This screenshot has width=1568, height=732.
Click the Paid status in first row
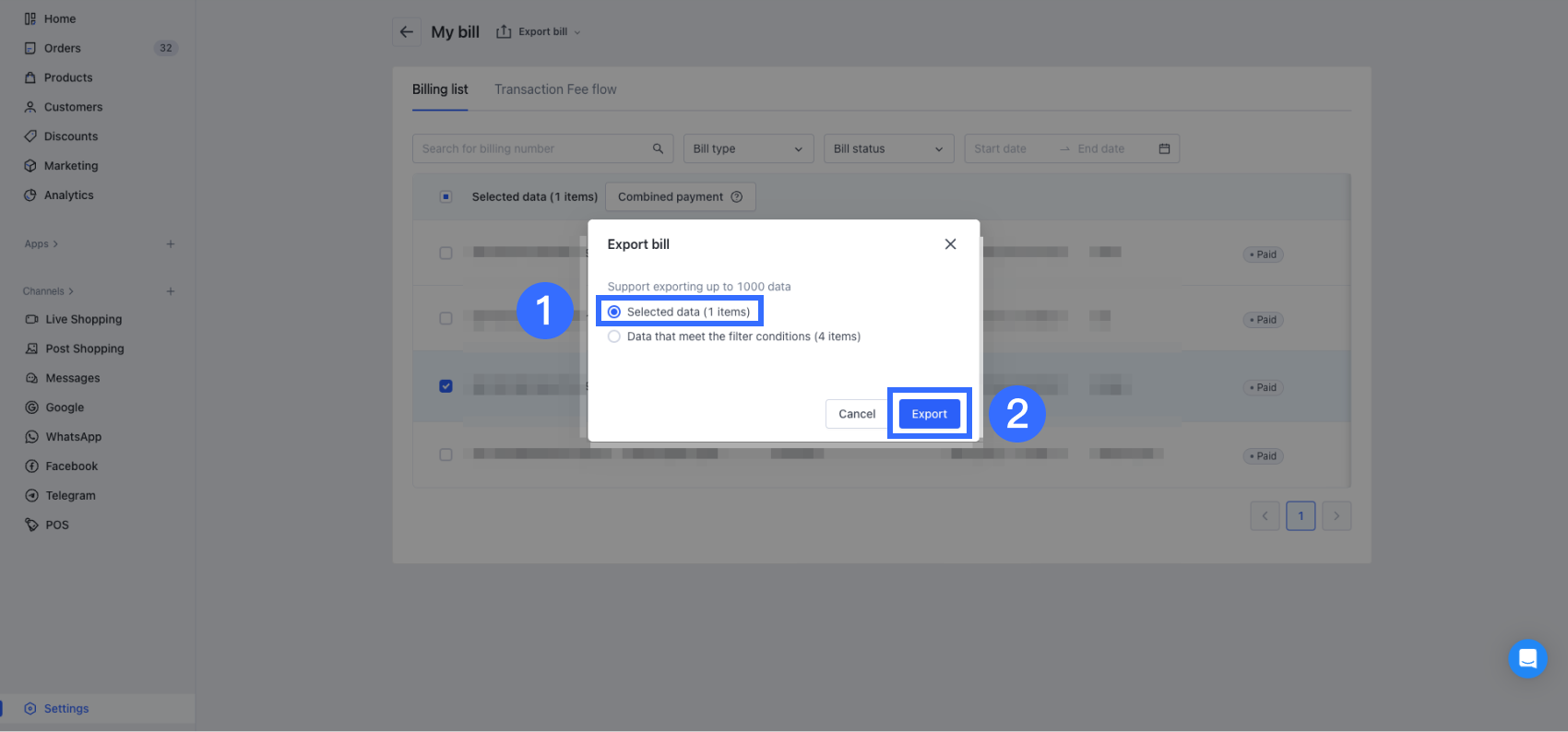1264,254
